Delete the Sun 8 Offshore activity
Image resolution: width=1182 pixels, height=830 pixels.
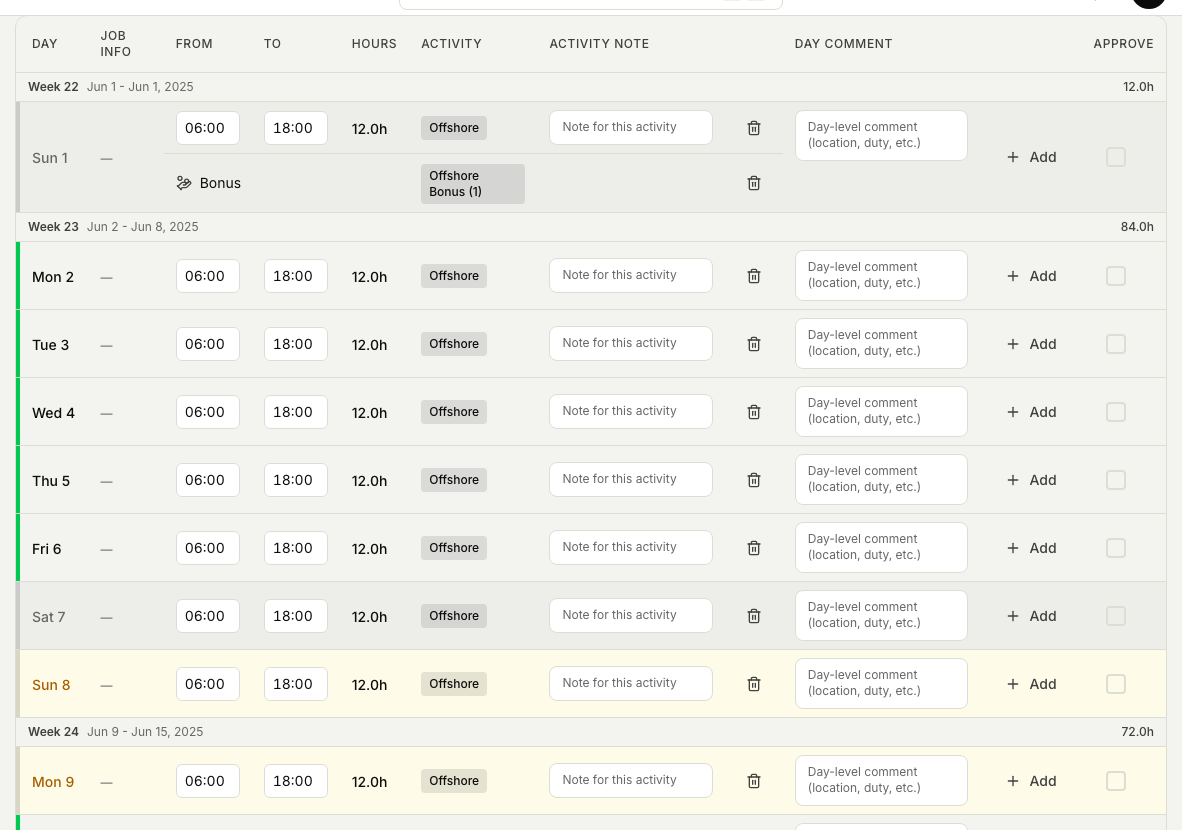tap(754, 684)
